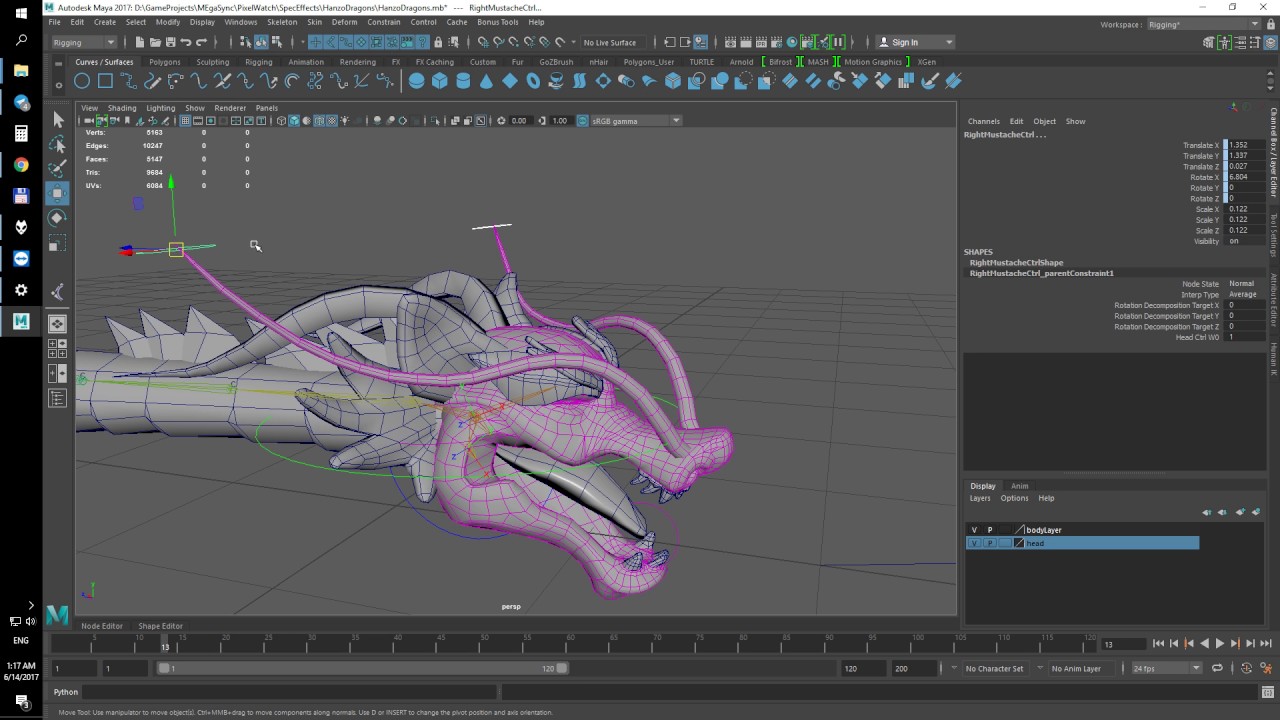Go to start of playback range
This screenshot has height=720, width=1280.
click(x=1158, y=644)
